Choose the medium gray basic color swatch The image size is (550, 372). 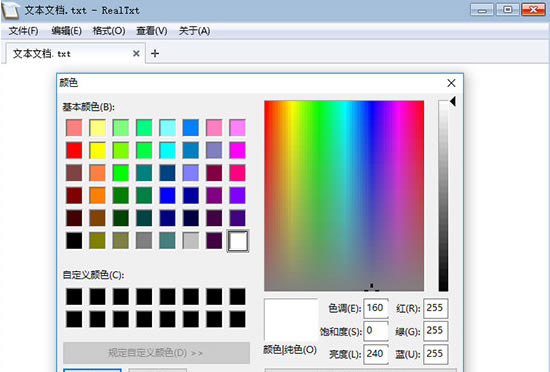pos(144,241)
